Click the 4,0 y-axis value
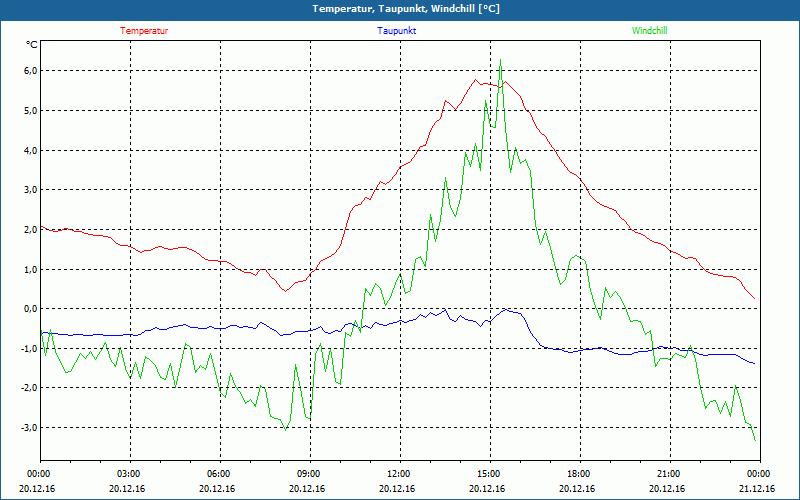The image size is (800, 500). (31, 151)
